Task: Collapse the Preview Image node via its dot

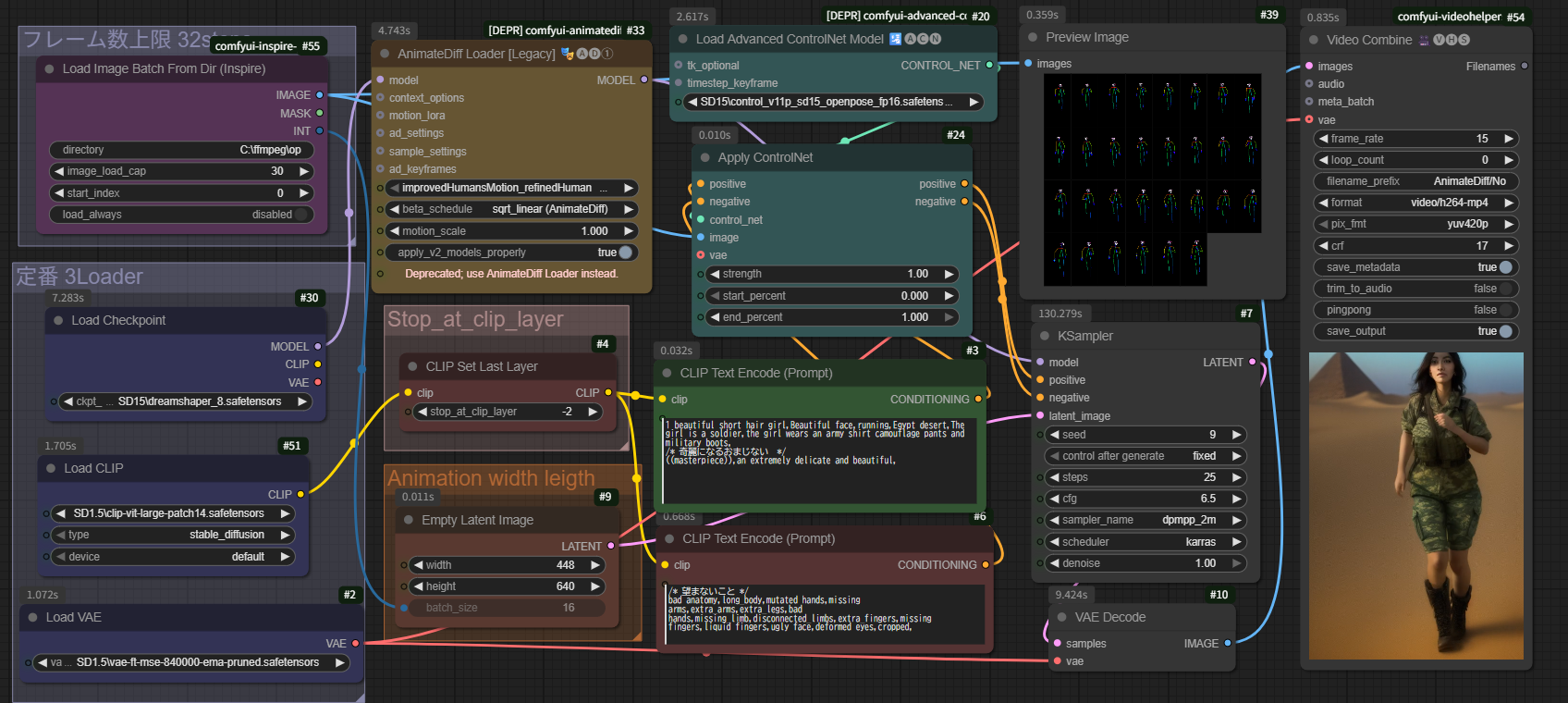Action: coord(1033,38)
